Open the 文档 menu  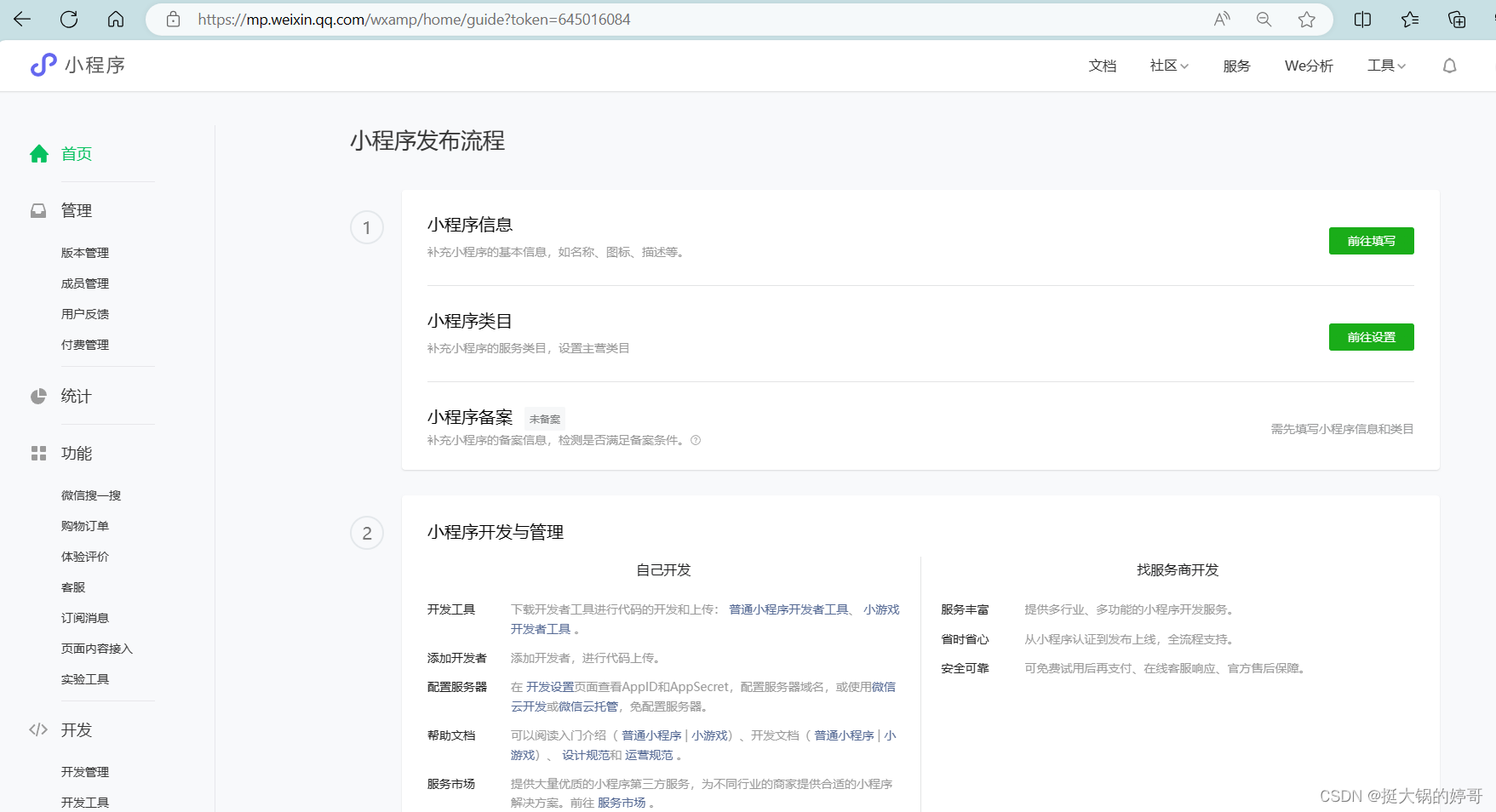[x=1102, y=66]
